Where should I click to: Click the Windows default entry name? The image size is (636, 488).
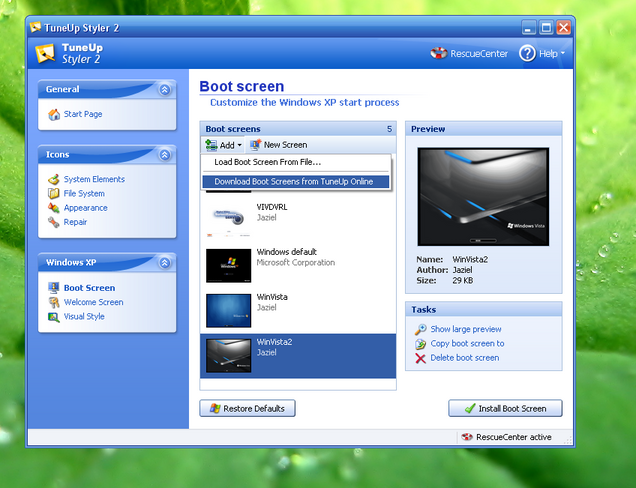pos(286,252)
